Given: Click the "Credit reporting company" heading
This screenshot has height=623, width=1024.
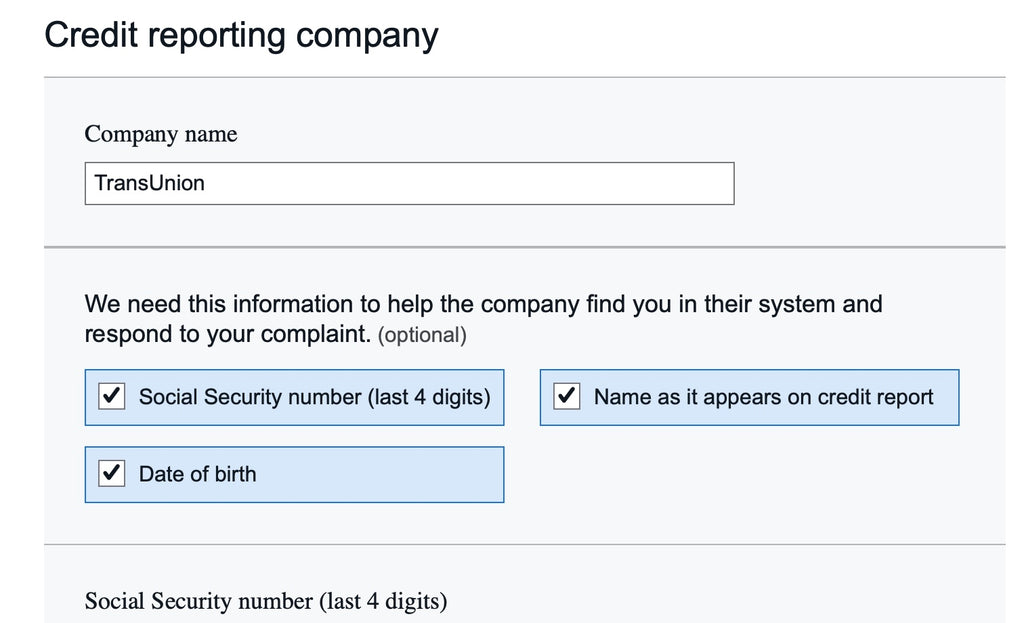Looking at the screenshot, I should [x=241, y=36].
